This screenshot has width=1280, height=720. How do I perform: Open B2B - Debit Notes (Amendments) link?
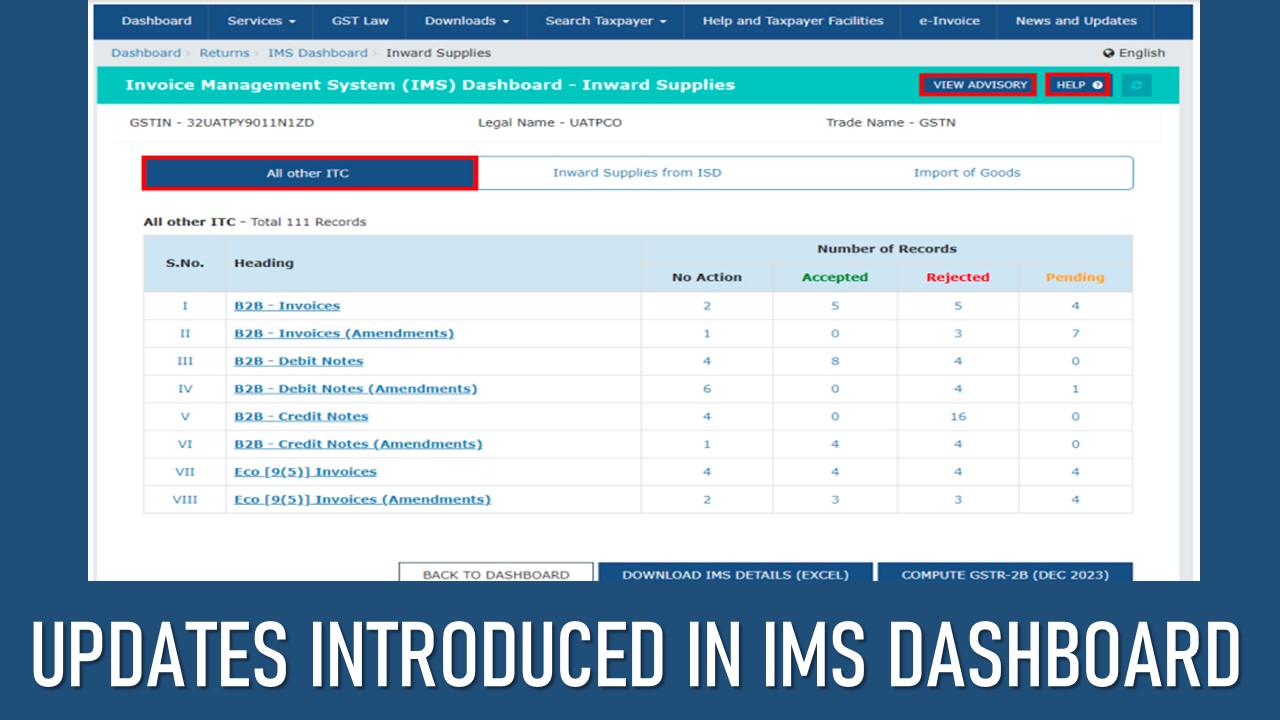356,388
